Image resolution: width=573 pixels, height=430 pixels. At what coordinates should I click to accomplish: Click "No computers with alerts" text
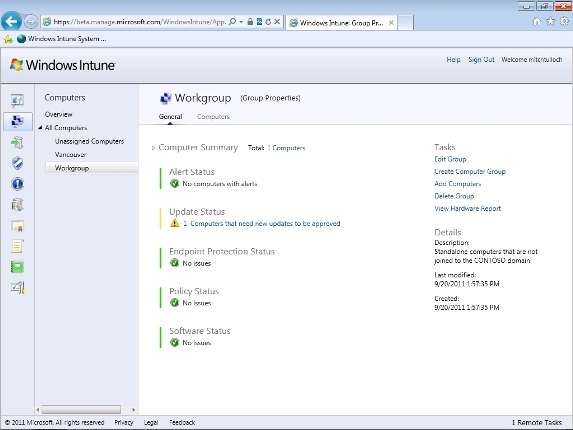pyautogui.click(x=220, y=184)
